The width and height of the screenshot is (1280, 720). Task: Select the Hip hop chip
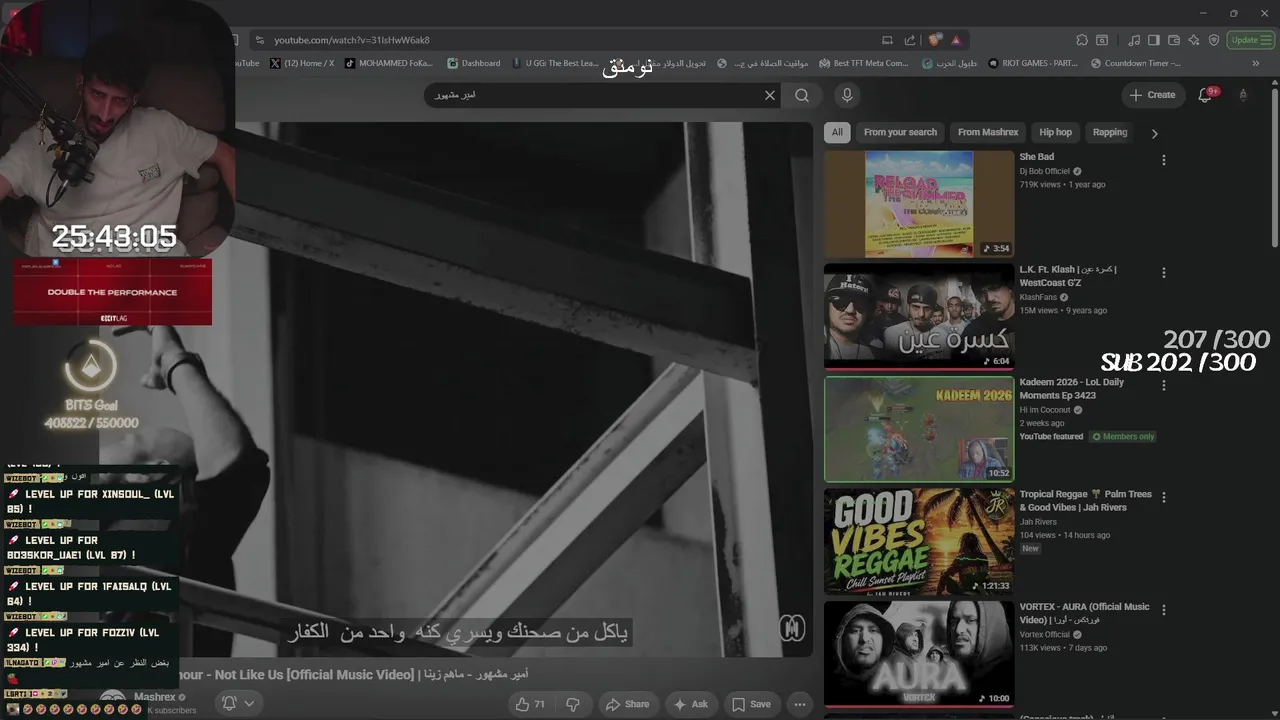1055,132
